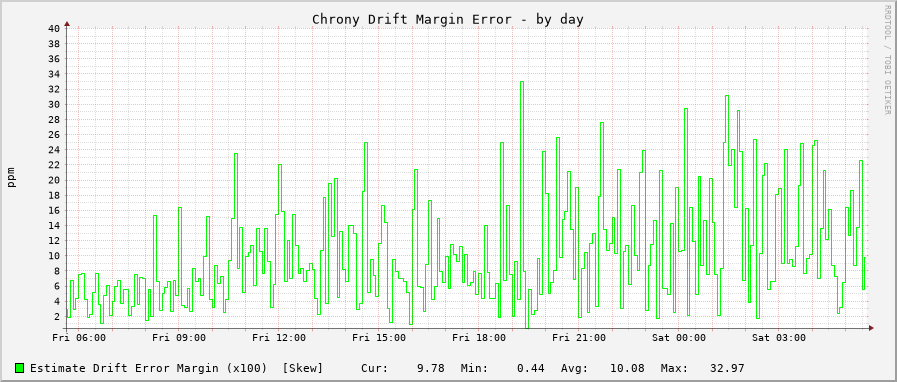Click the x-axis arrowhead at right end
Screen dimensions: 897x382
(871, 328)
